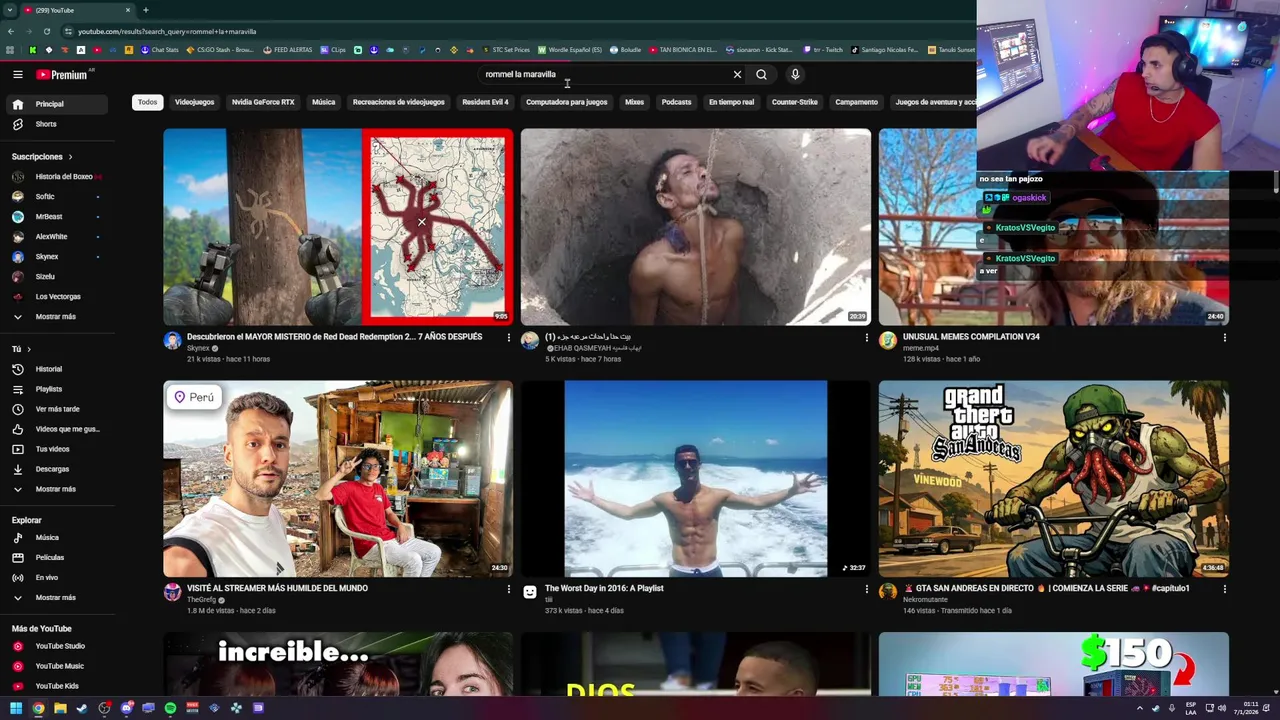This screenshot has width=1280, height=720.
Task: Click the magnifier search button
Action: tap(761, 74)
